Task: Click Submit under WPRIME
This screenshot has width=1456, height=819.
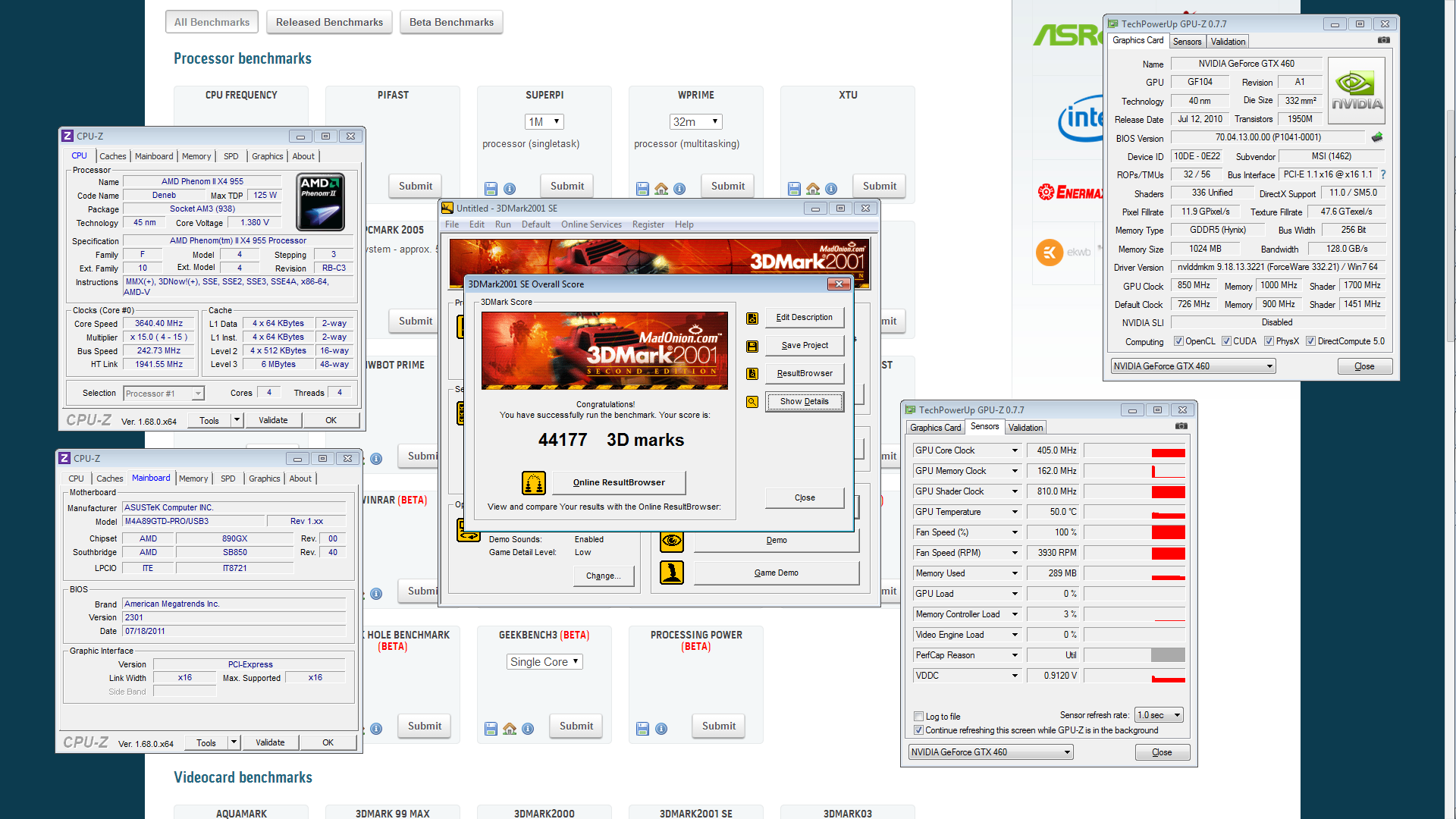Action: (728, 186)
